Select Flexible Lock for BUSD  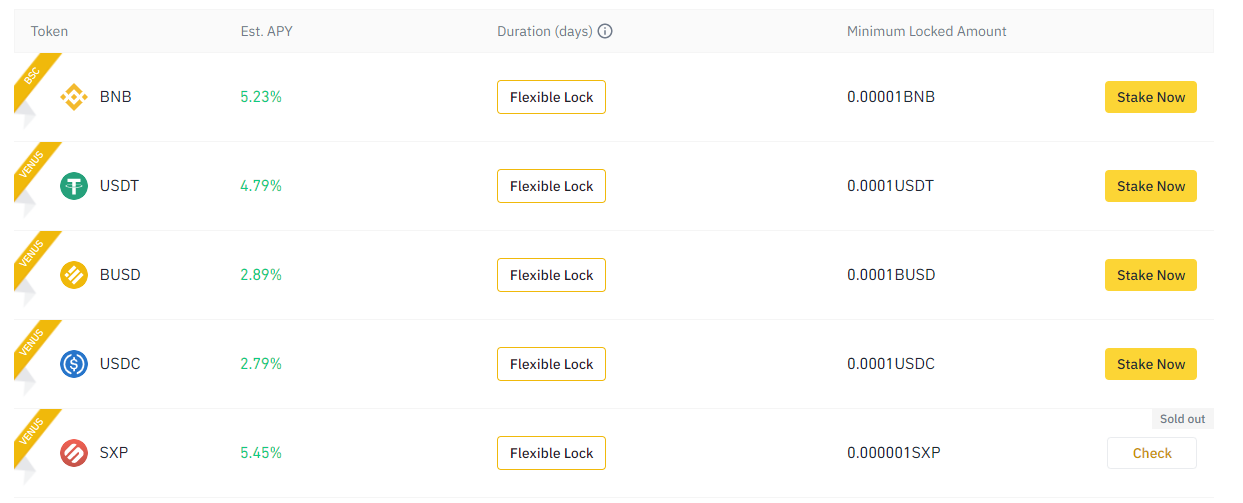pyautogui.click(x=551, y=275)
